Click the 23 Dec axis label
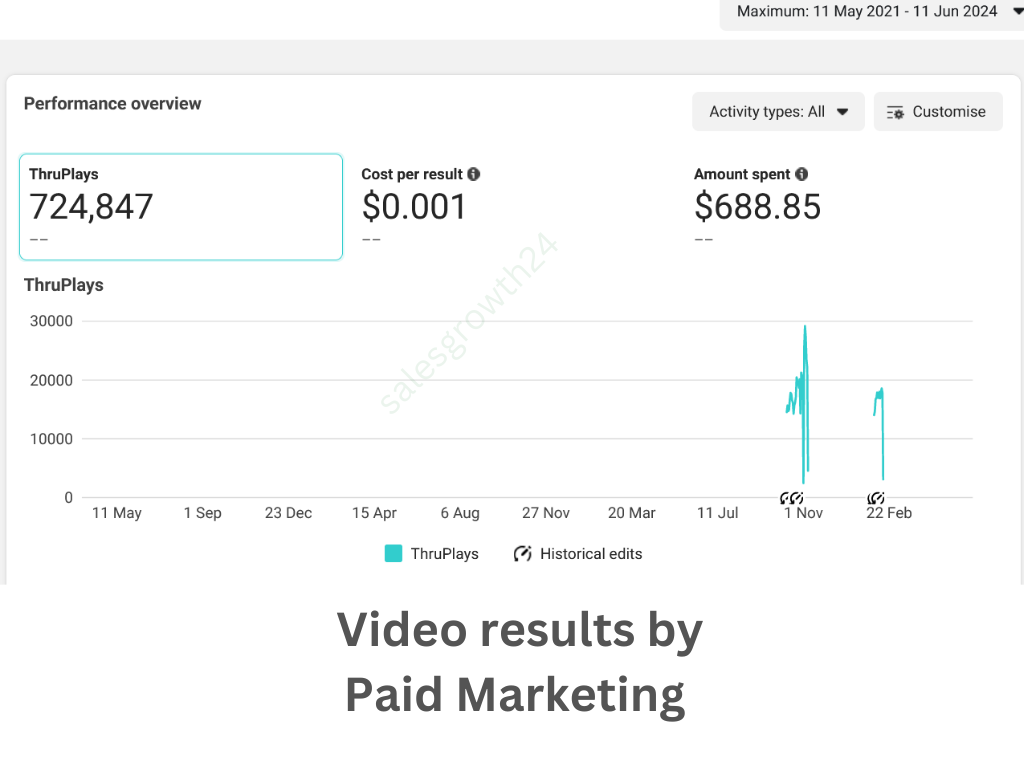Screen dimensions: 1024x768 (x=288, y=513)
